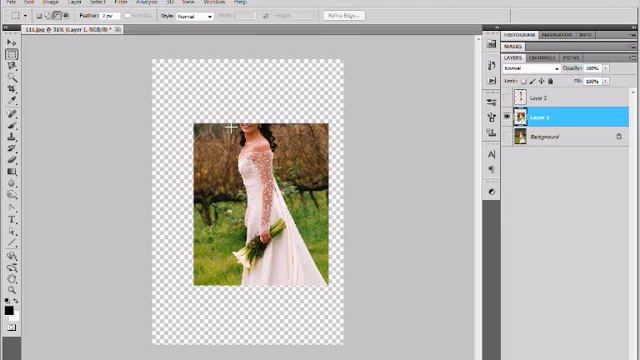Select the Line shape tool
This screenshot has height=360, width=640.
11,243
